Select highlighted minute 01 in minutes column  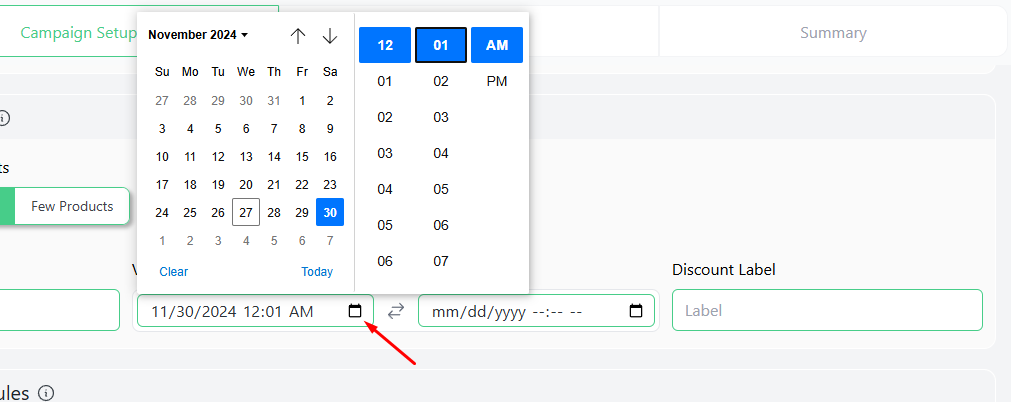click(x=441, y=45)
